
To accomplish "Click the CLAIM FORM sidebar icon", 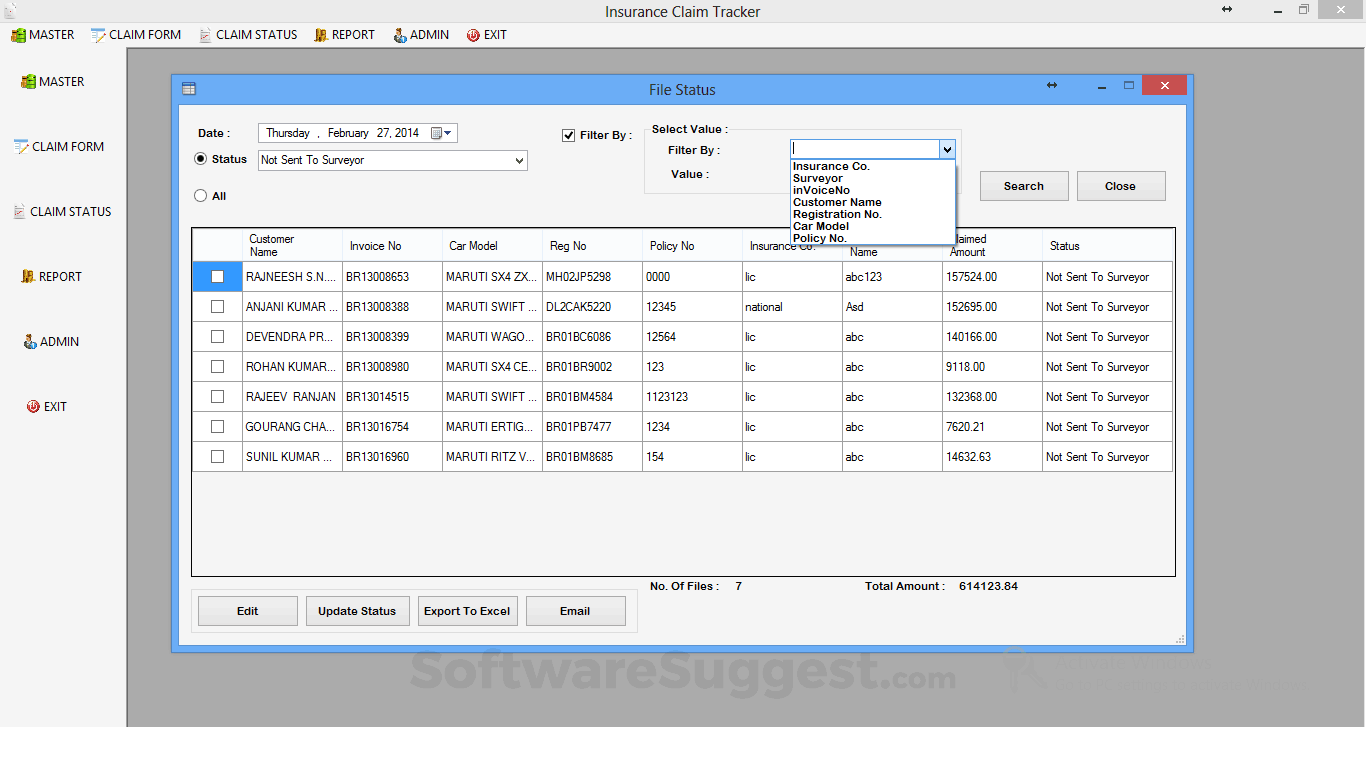I will coord(59,146).
